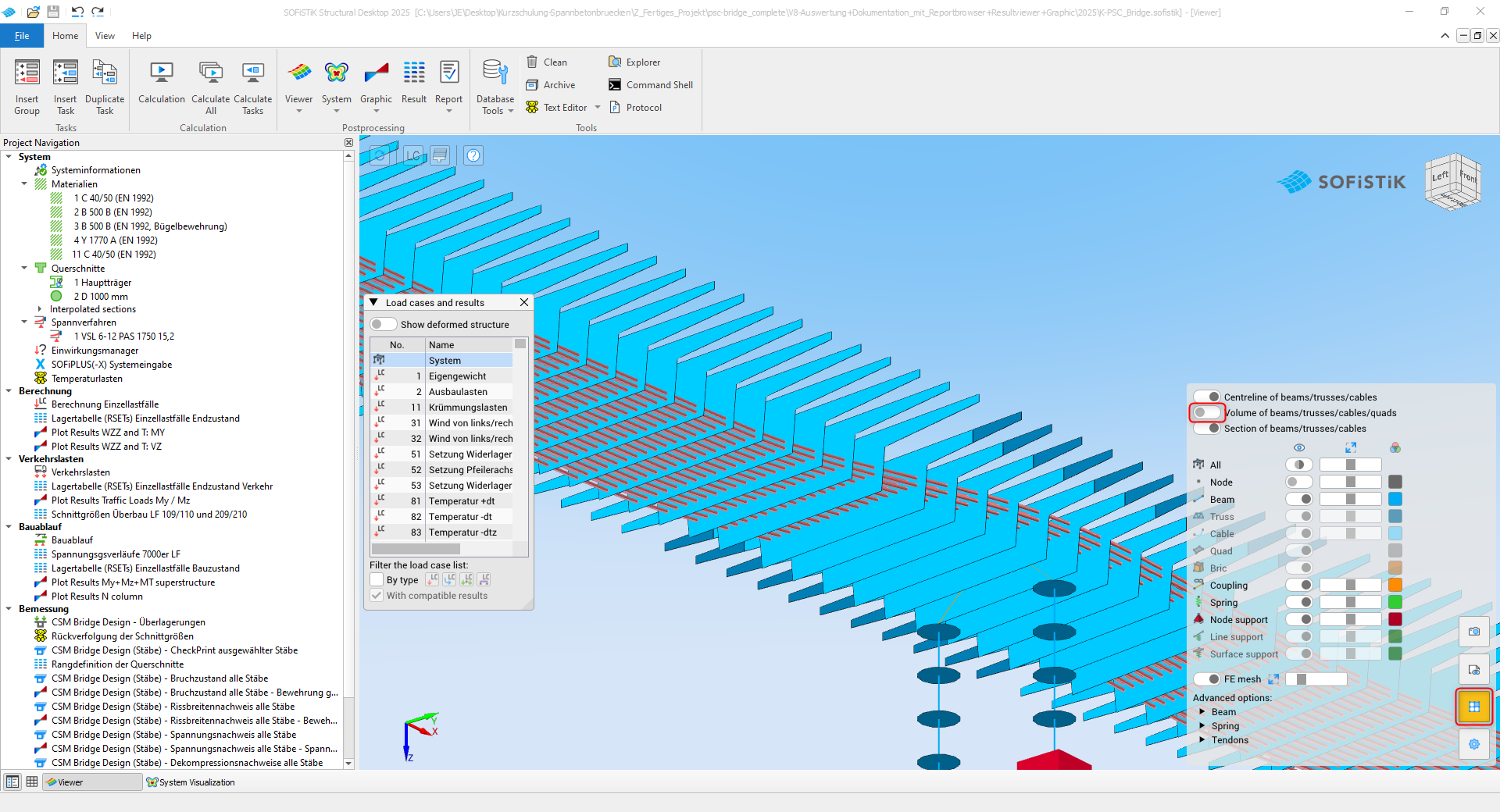Enable the By type filter checkbox
This screenshot has width=1500, height=812.
coord(377,579)
